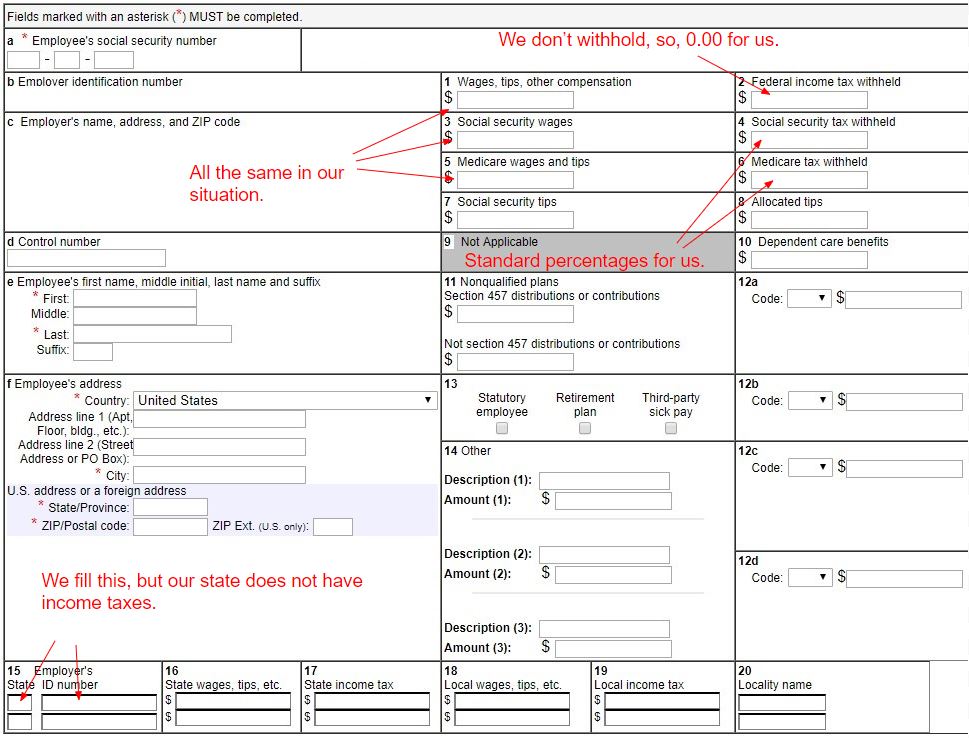This screenshot has width=969, height=738.
Task: Click the Amount (3) field
Action: pyautogui.click(x=613, y=648)
